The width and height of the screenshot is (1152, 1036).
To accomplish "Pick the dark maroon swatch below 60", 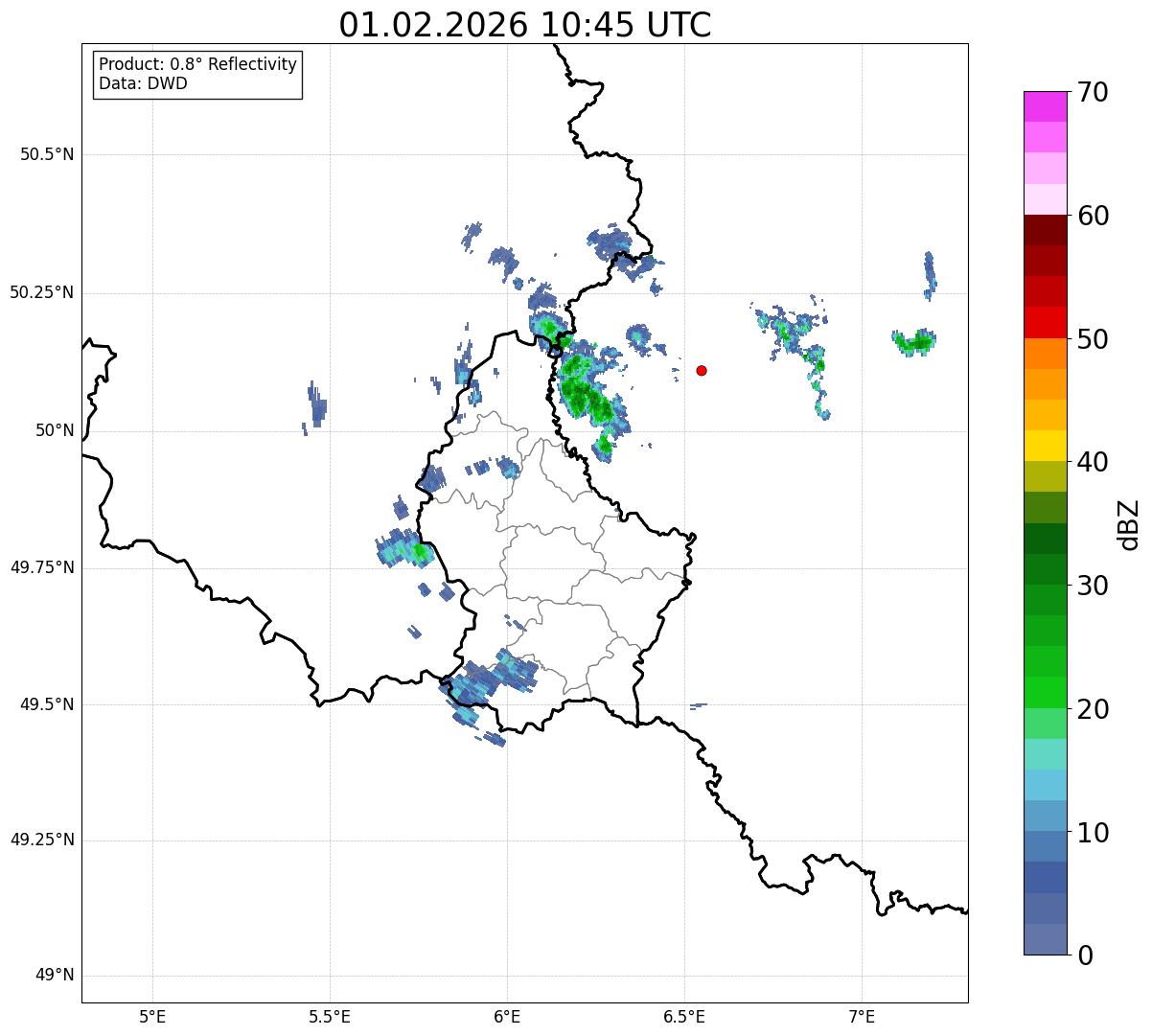I will coord(1045,230).
